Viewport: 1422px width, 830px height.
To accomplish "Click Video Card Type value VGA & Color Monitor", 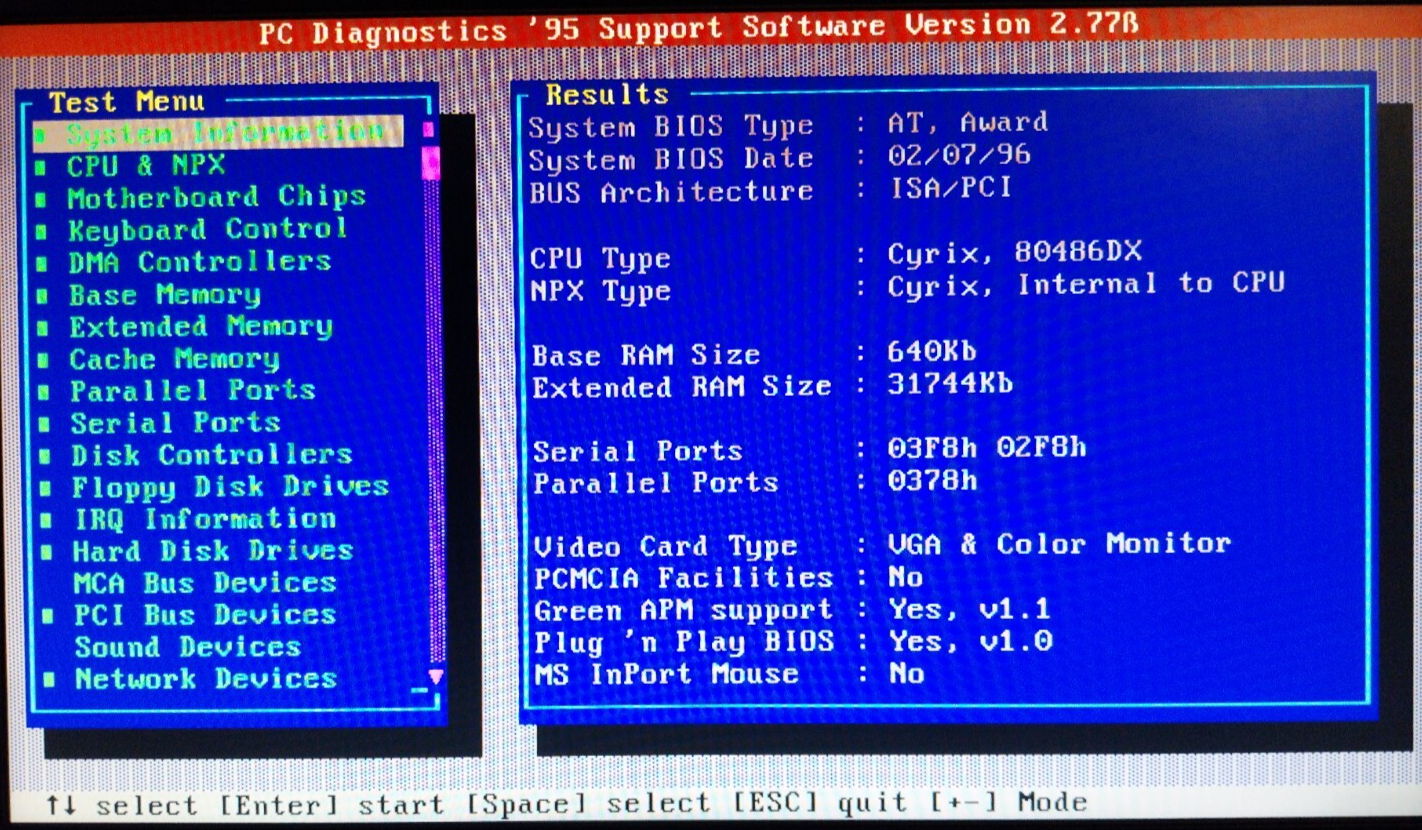I will 1060,545.
